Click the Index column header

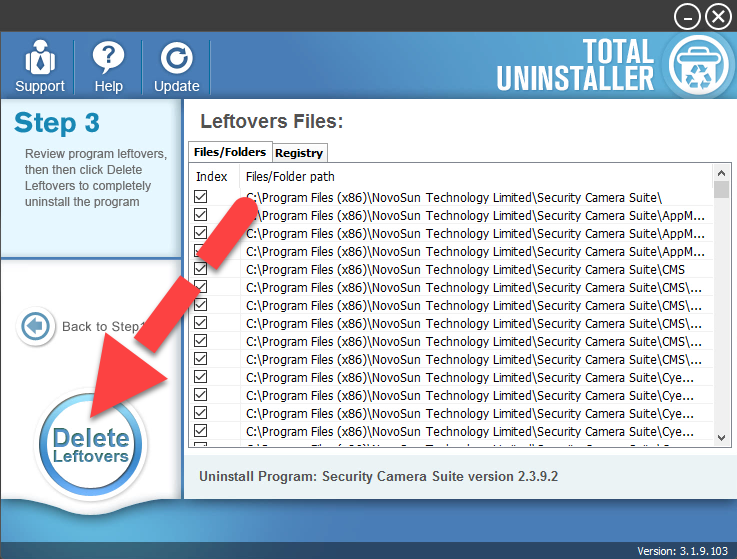(x=212, y=177)
